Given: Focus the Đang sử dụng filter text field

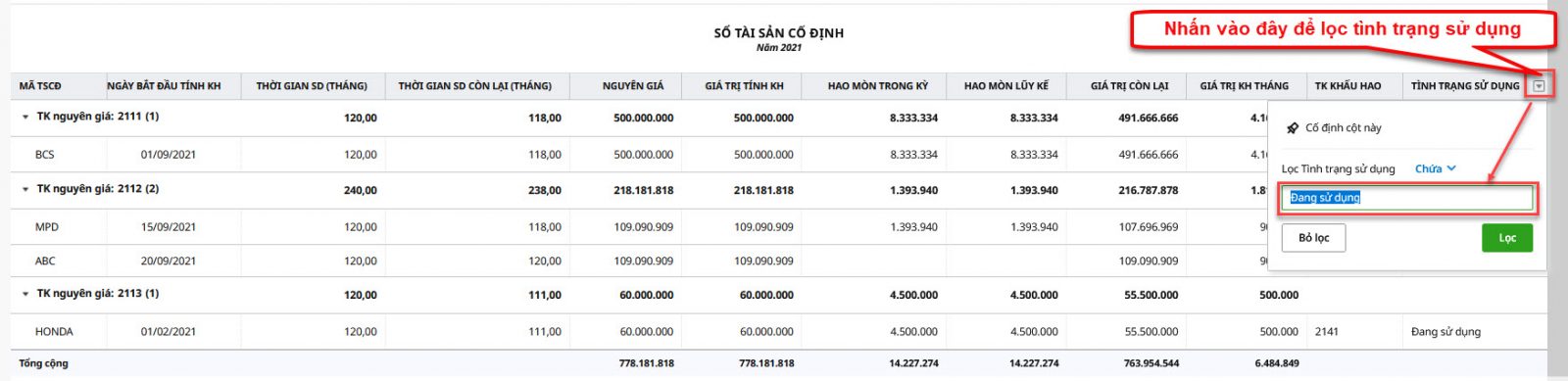Looking at the screenshot, I should click(1408, 198).
